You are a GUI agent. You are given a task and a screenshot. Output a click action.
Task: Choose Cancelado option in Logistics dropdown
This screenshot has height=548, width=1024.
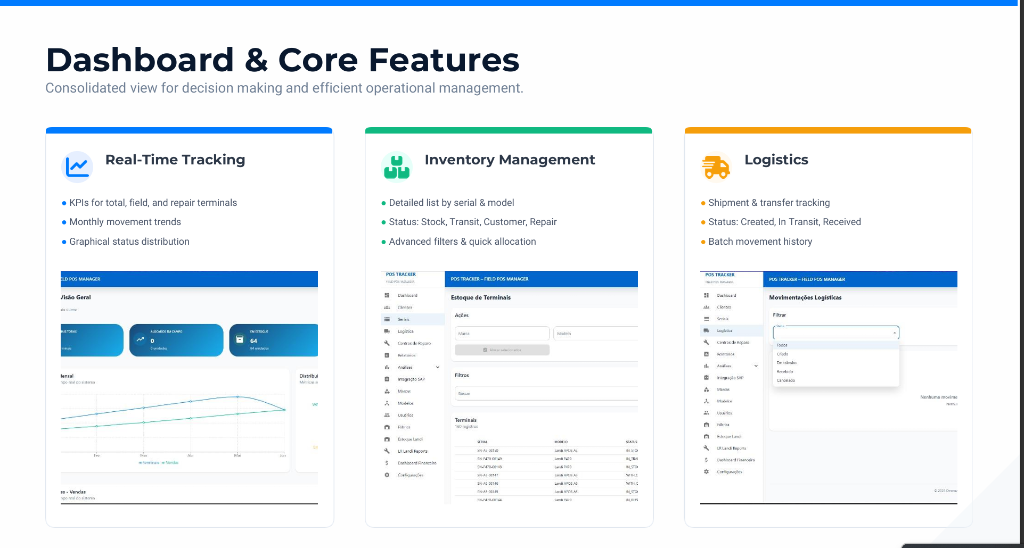coord(836,380)
